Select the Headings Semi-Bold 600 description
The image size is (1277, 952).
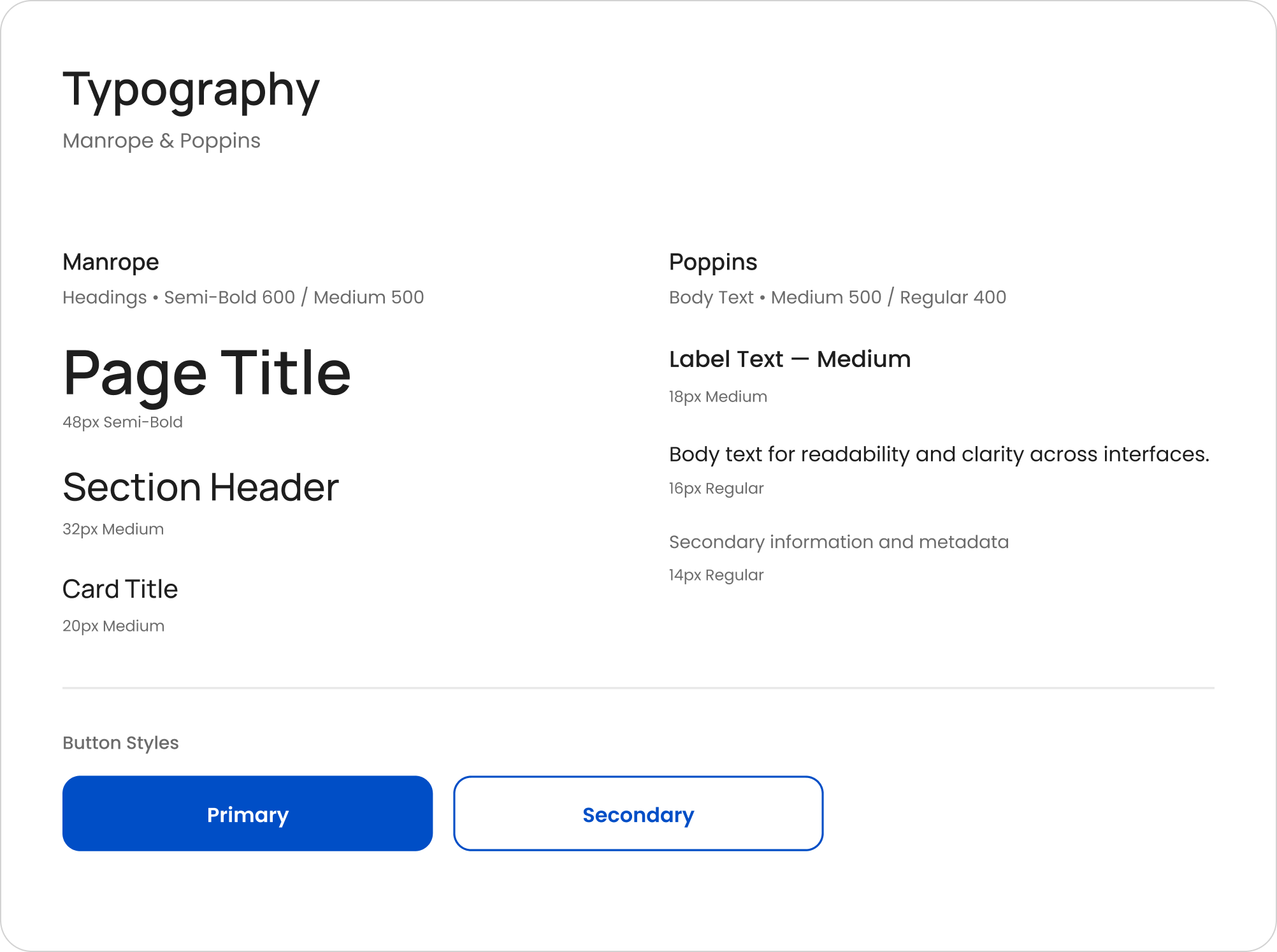click(x=243, y=297)
